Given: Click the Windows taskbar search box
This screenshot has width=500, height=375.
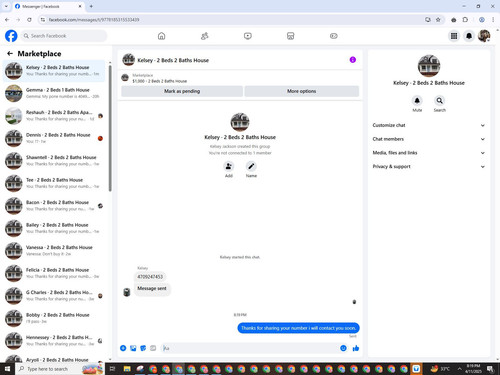Looking at the screenshot, I should [x=60, y=369].
